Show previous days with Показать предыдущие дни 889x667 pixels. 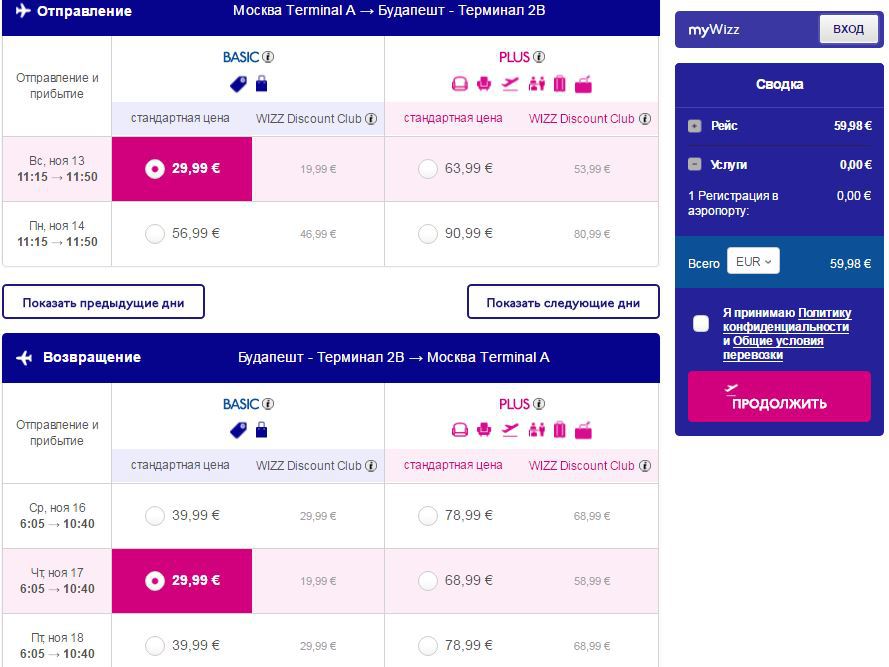pos(103,302)
